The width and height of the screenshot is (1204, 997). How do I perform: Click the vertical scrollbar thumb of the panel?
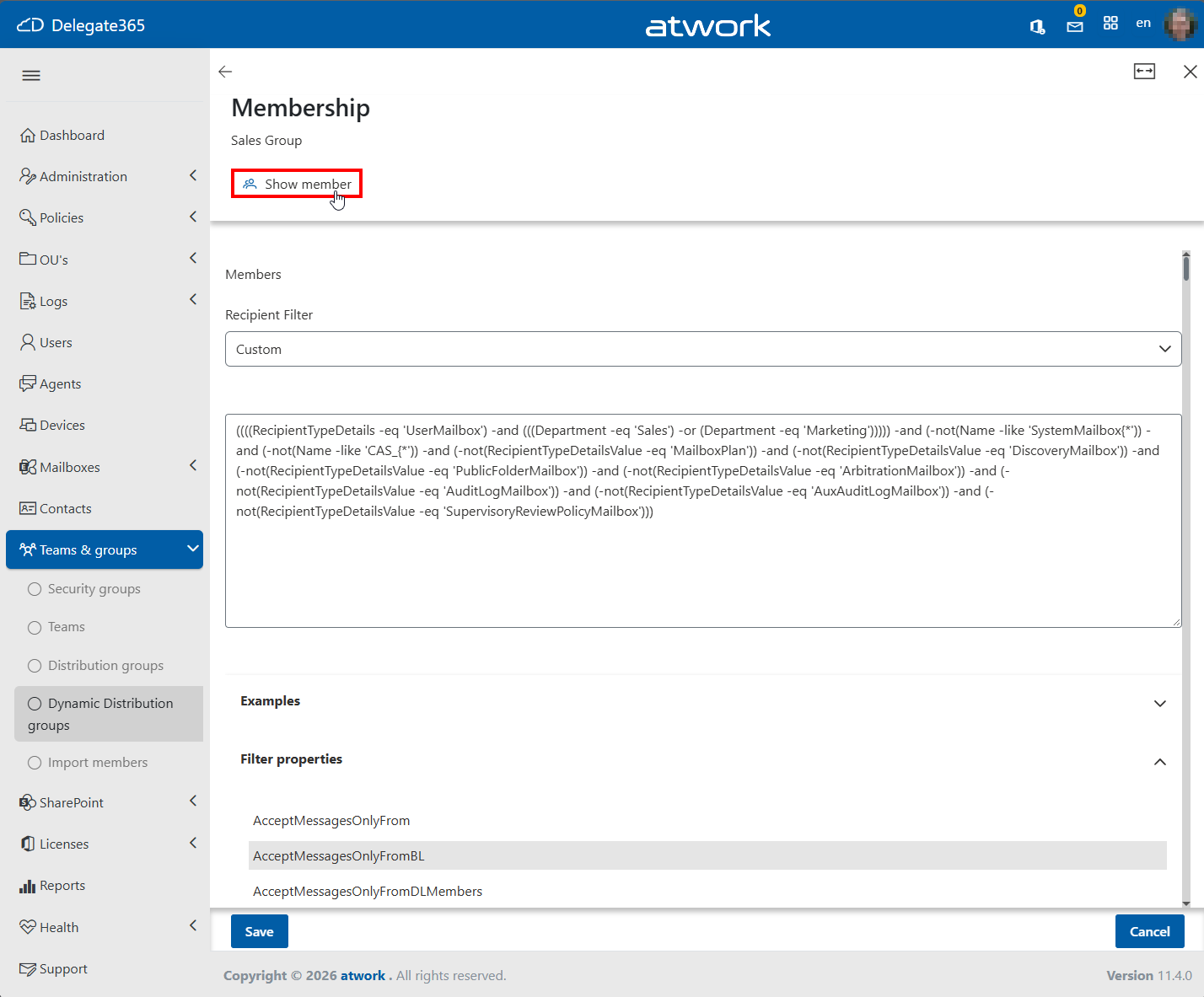pyautogui.click(x=1186, y=267)
